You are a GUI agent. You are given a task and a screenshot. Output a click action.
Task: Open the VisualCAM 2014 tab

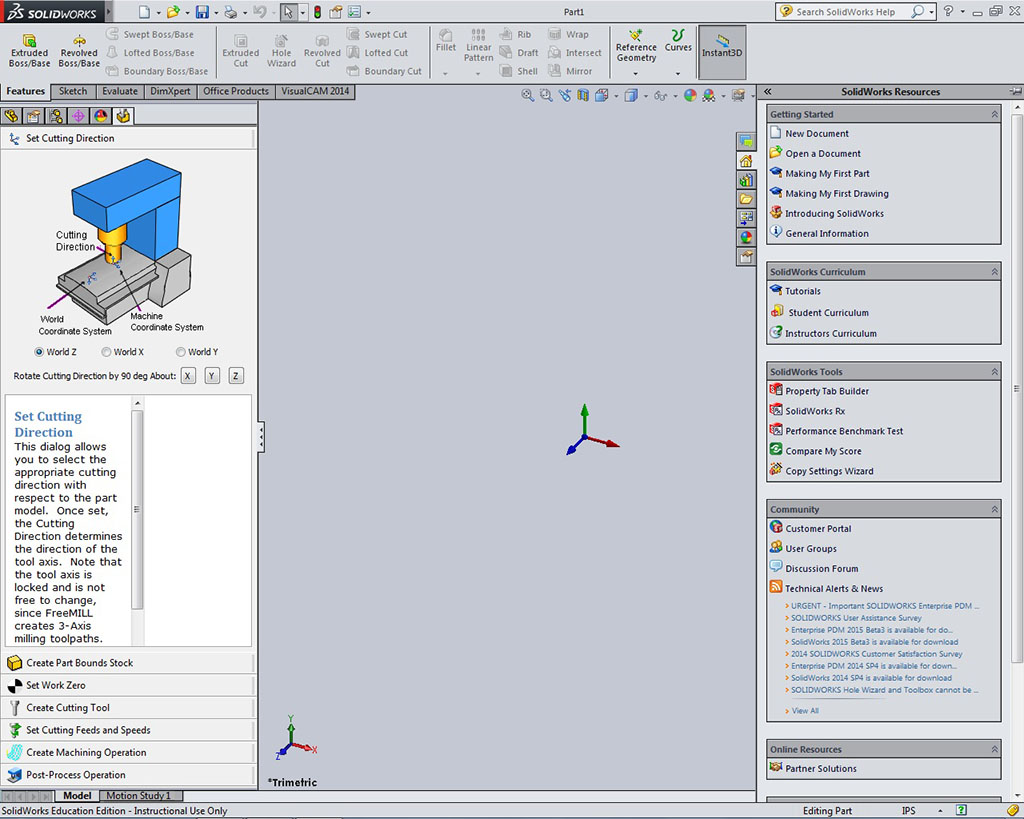coord(315,91)
